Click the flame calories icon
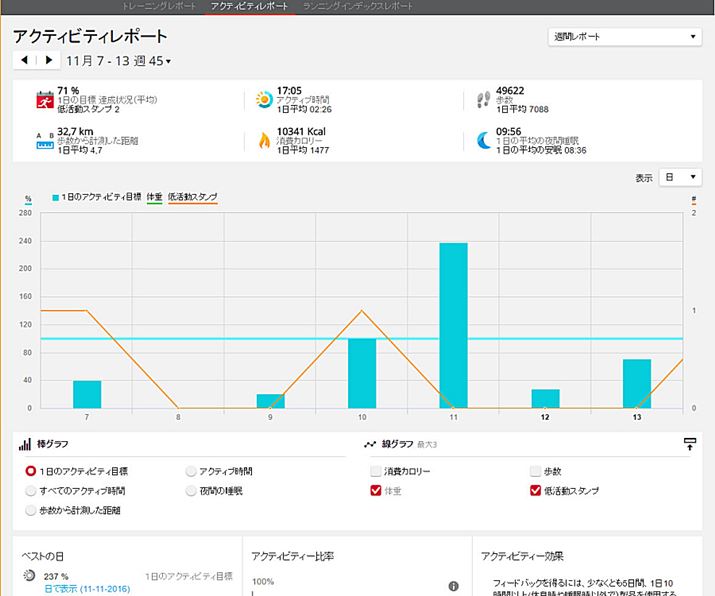This screenshot has height=596, width=715. [263, 139]
